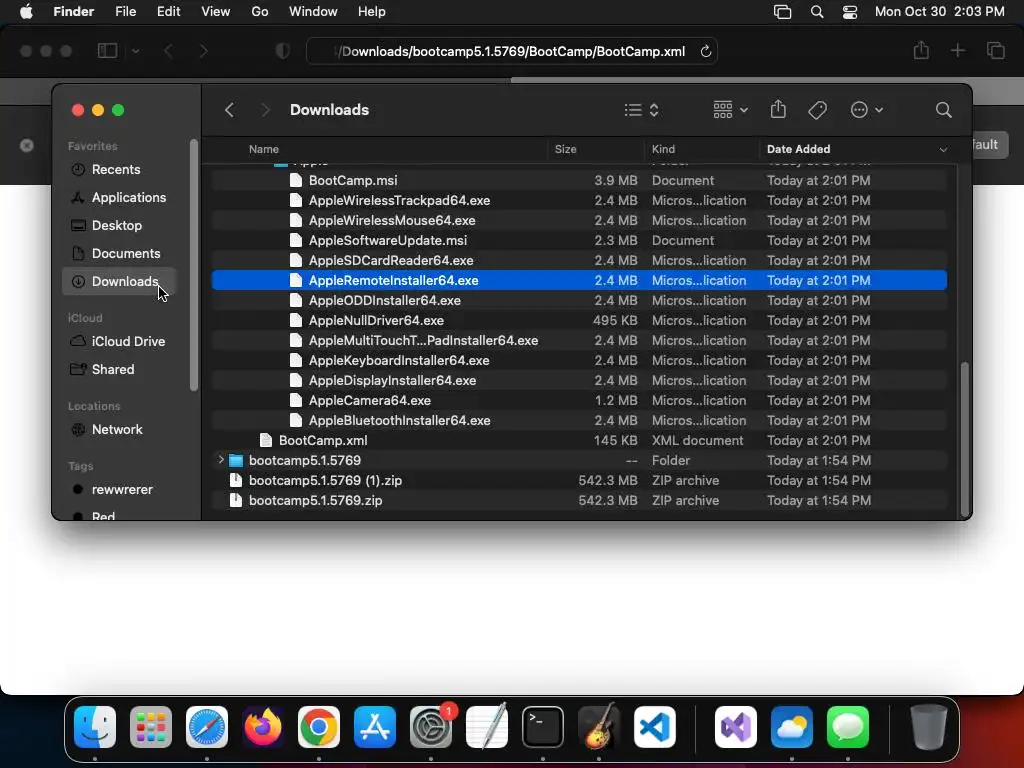Open a new tab in Safari window
Screen dimensions: 1024x768
(x=957, y=51)
